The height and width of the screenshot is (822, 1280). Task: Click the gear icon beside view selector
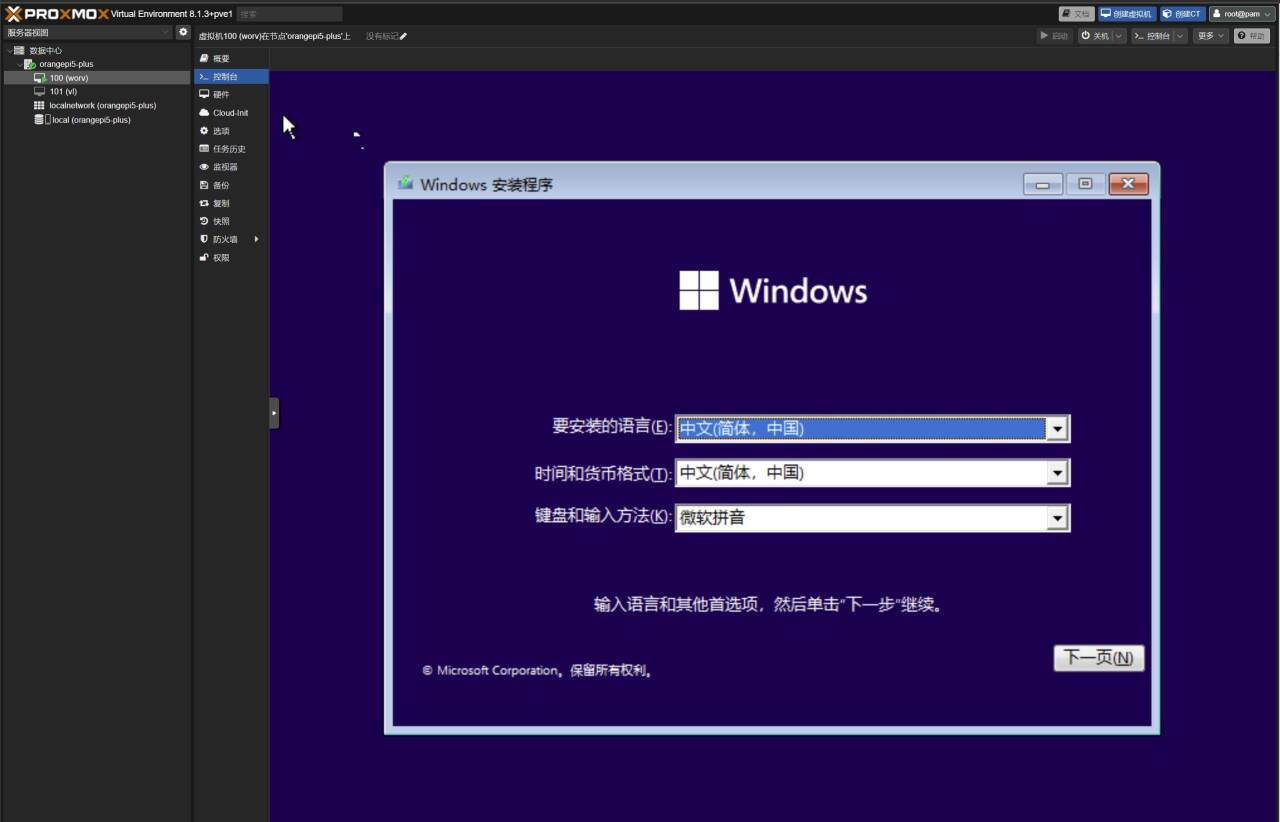pos(183,32)
